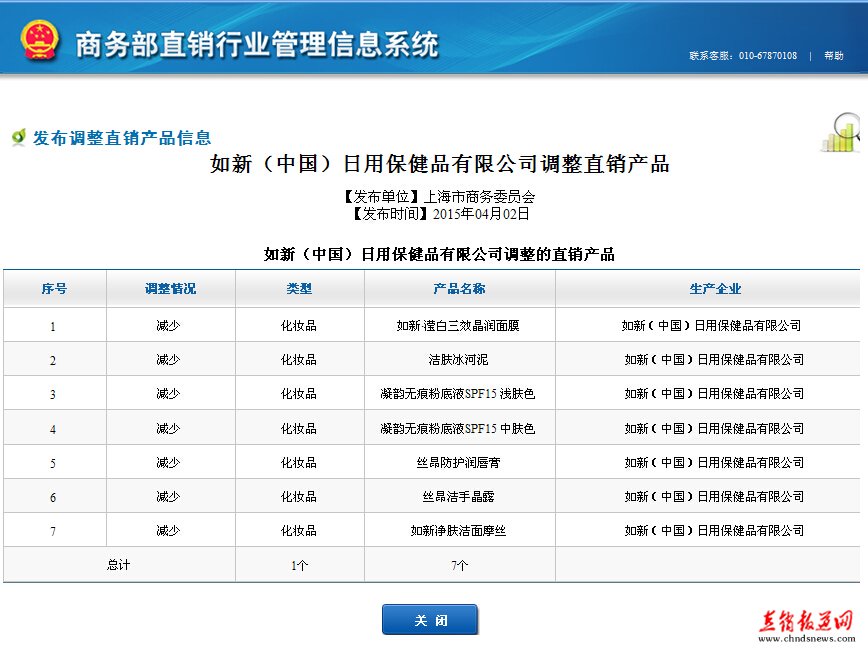Click product name 丝昂防护润唇膏
868x648 pixels.
click(x=458, y=463)
